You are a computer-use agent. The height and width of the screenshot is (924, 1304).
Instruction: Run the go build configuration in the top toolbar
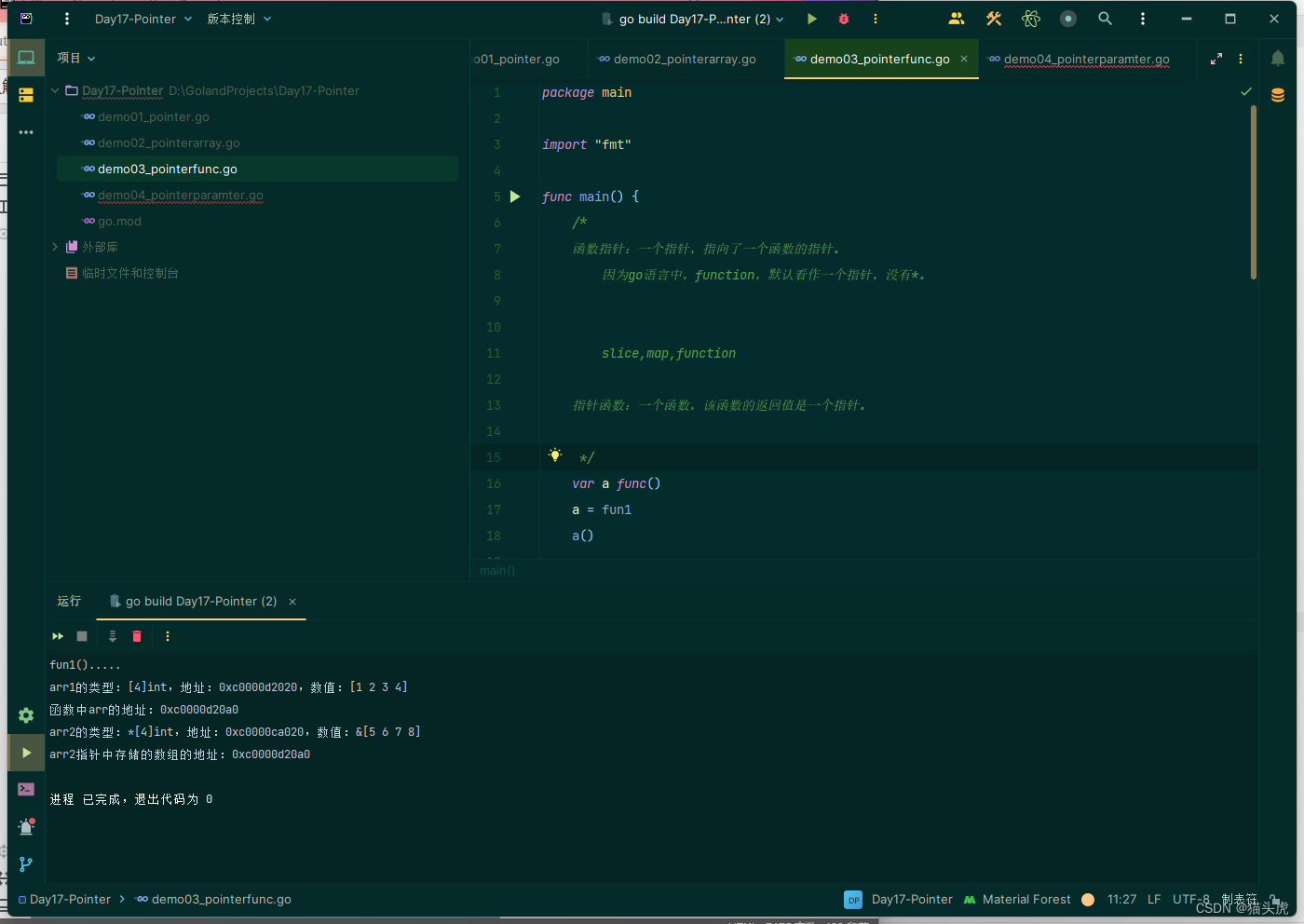[812, 19]
